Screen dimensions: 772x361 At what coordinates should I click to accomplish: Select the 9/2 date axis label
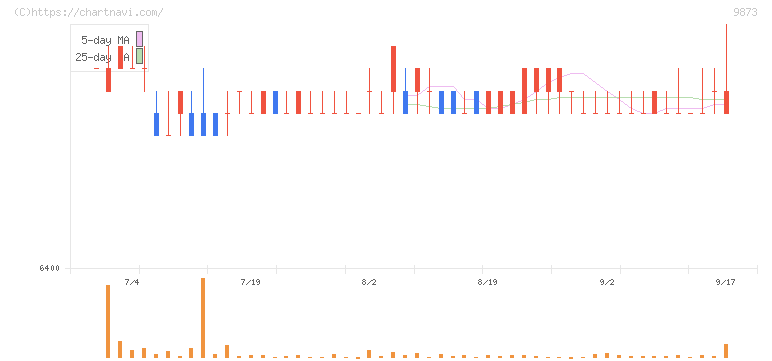(x=607, y=282)
